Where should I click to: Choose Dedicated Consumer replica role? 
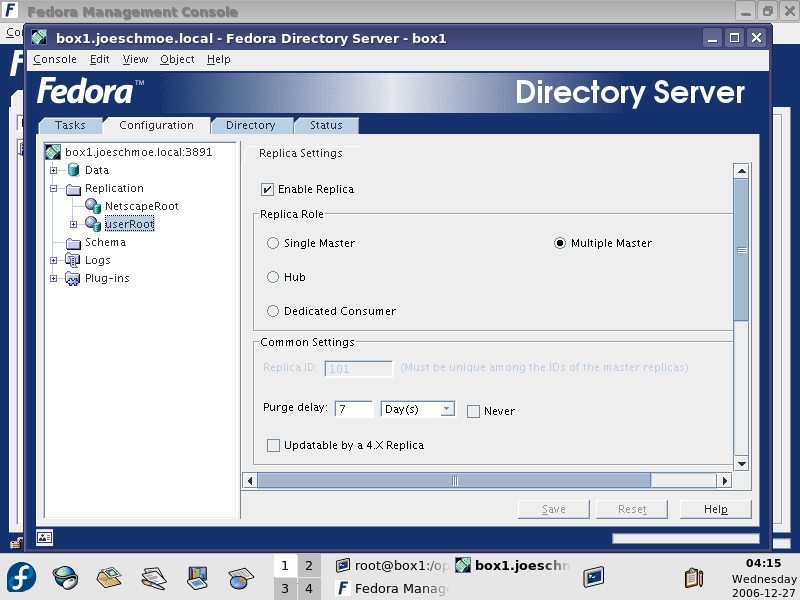[x=273, y=311]
